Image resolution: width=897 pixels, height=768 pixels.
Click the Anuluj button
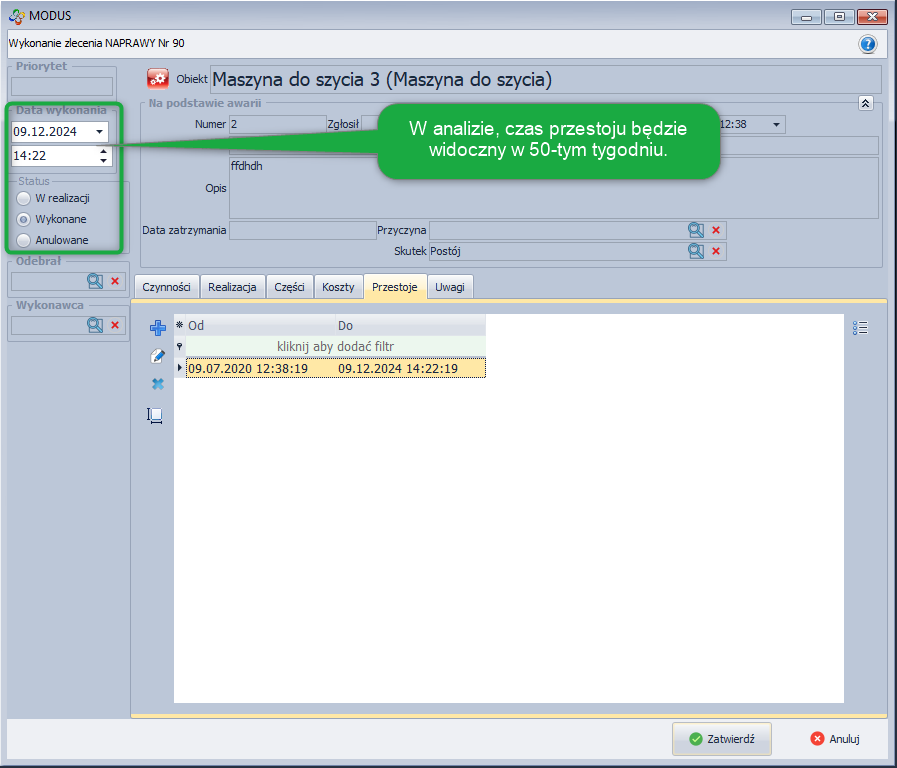point(835,739)
